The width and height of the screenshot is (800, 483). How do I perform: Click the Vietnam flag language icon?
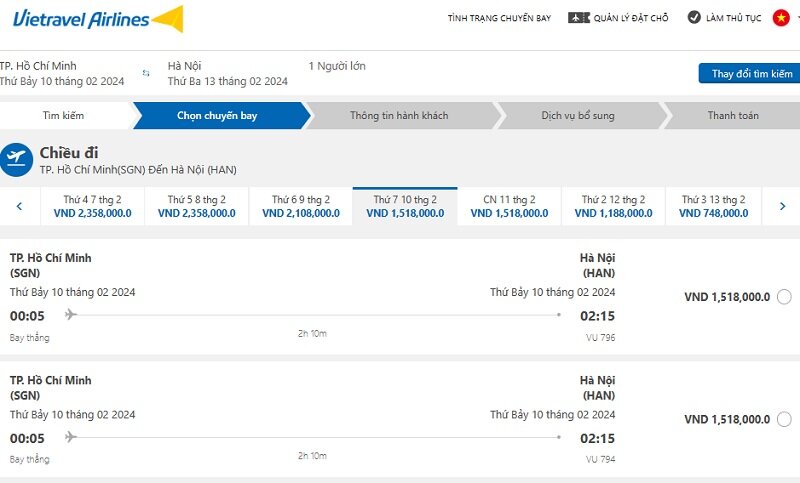pyautogui.click(x=780, y=18)
